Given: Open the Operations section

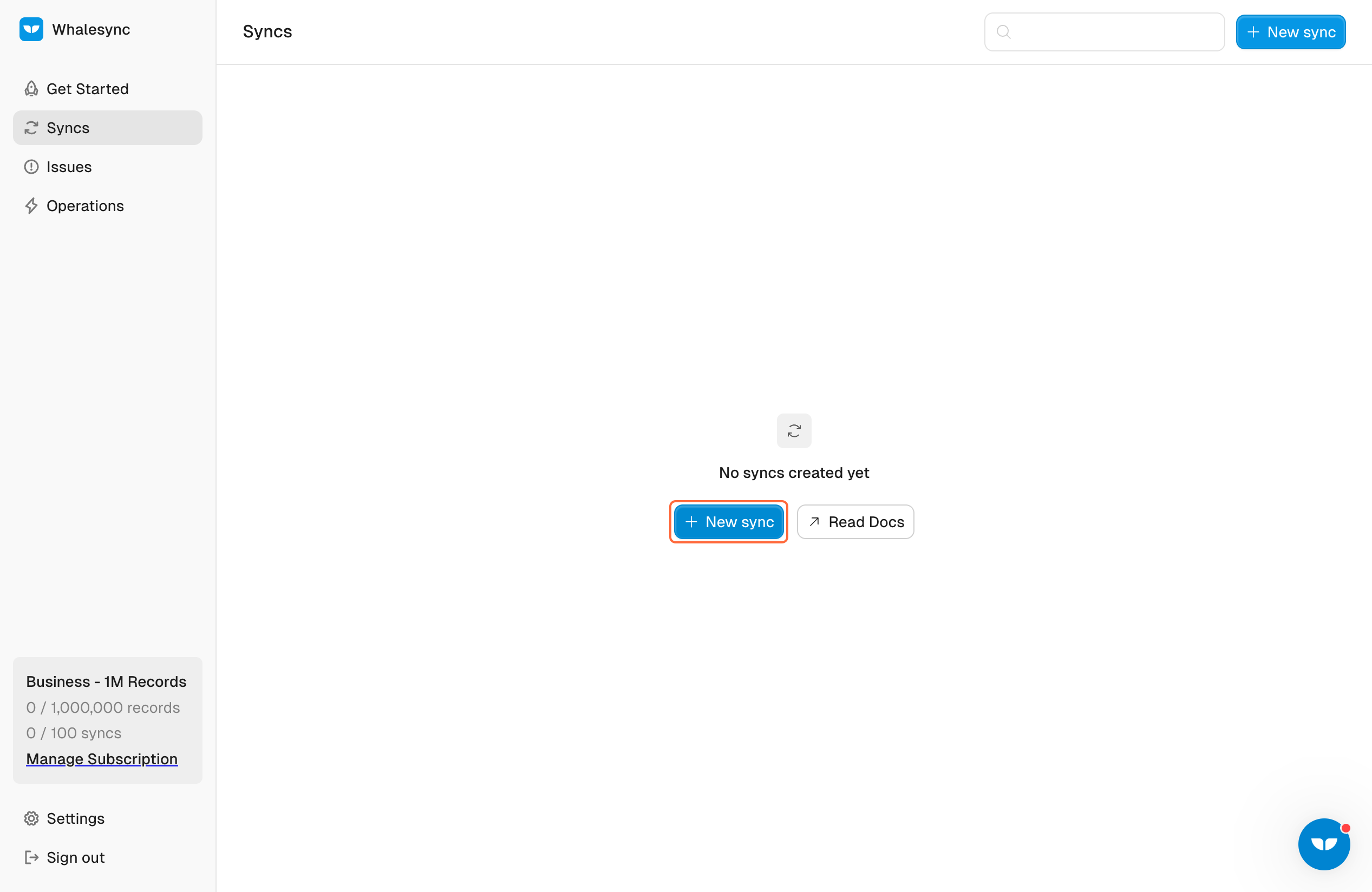Looking at the screenshot, I should tap(86, 206).
